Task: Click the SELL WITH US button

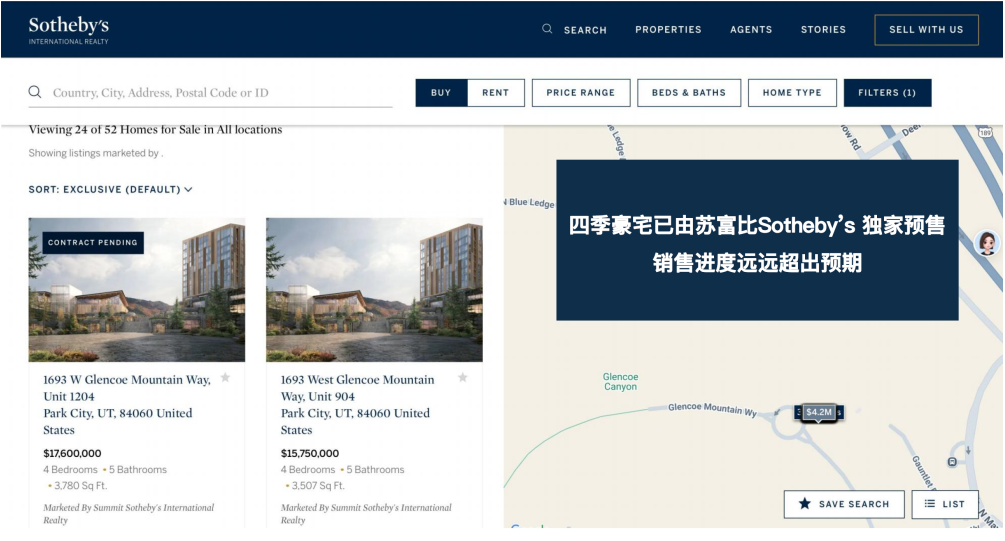Action: [926, 29]
